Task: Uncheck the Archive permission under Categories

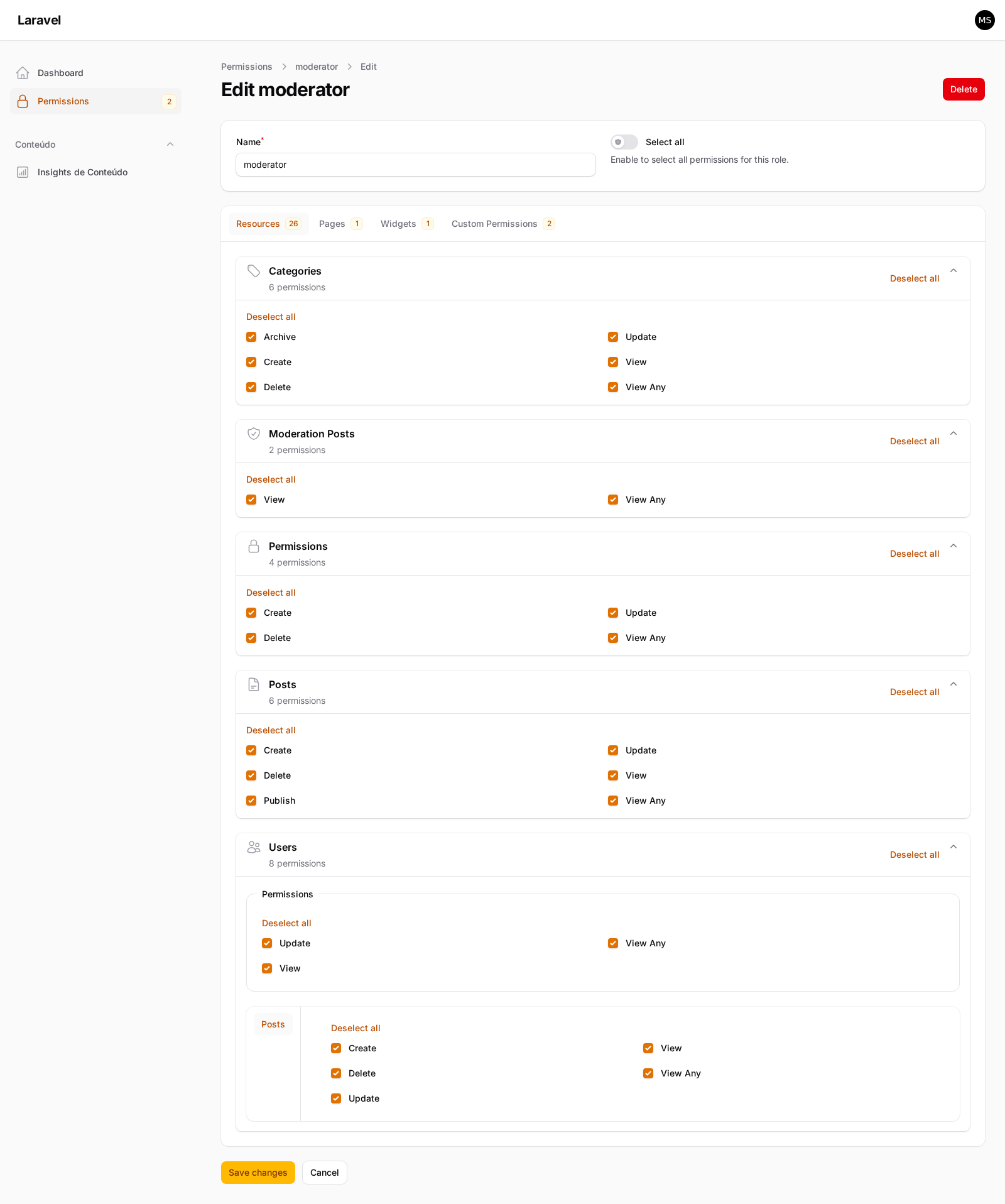Action: pyautogui.click(x=251, y=337)
